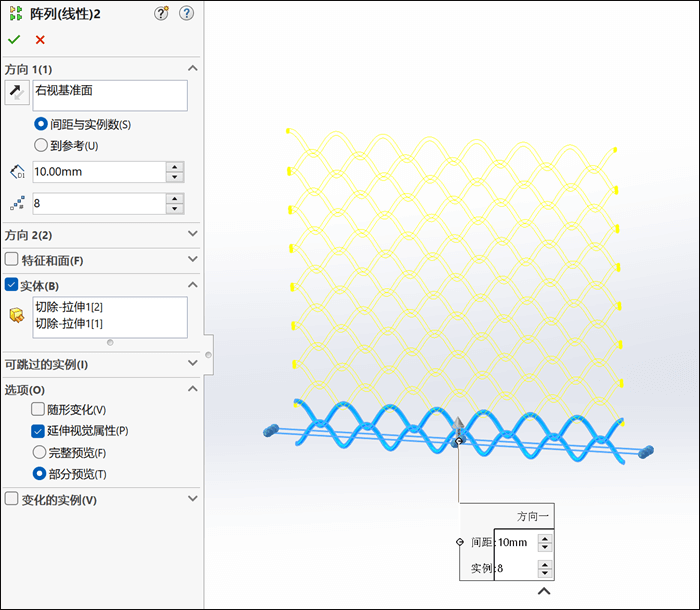Image resolution: width=700 pixels, height=610 pixels.
Task: Decrease callout 实例 value with down arrow
Action: pyautogui.click(x=545, y=573)
